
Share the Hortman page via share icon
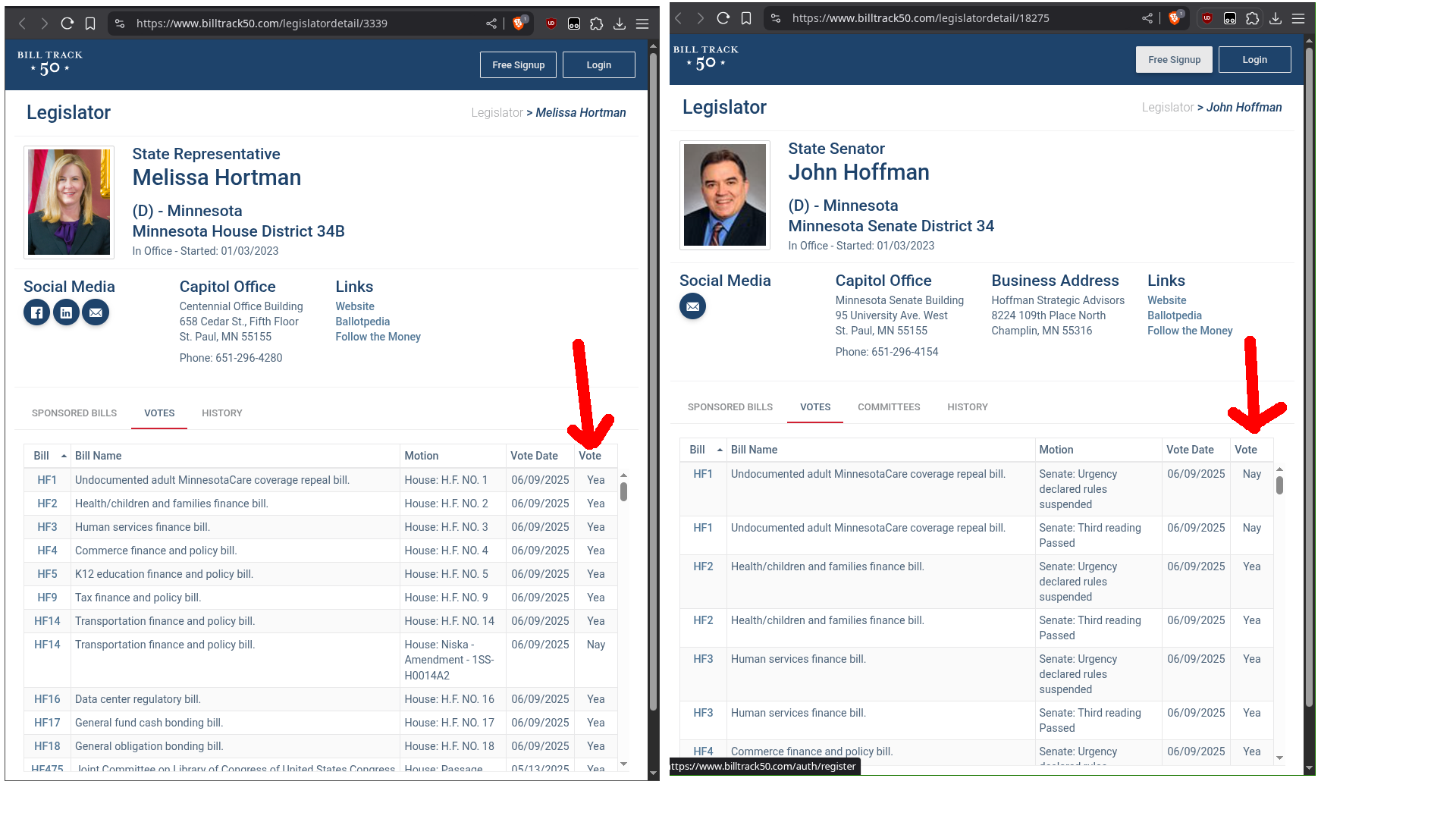(491, 24)
